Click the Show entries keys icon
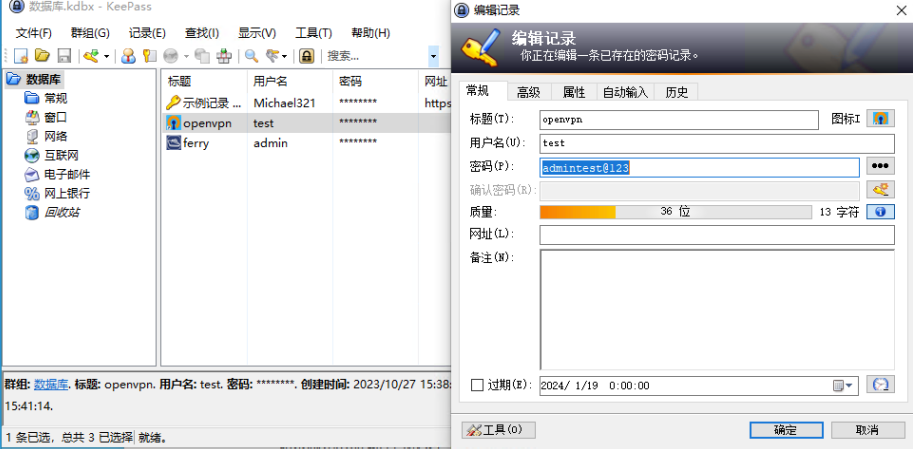Viewport: 913px width, 449px height. pos(273,56)
